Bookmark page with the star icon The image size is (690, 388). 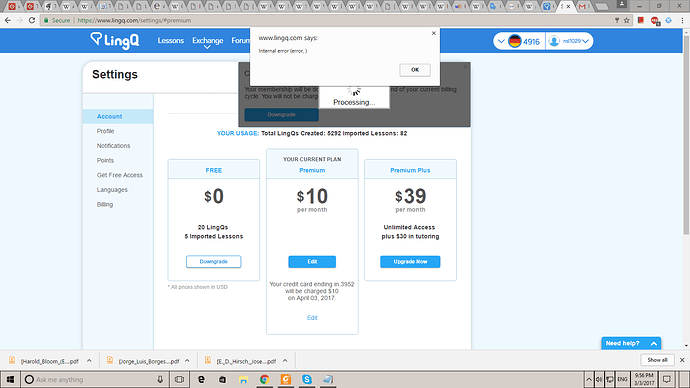[627, 20]
